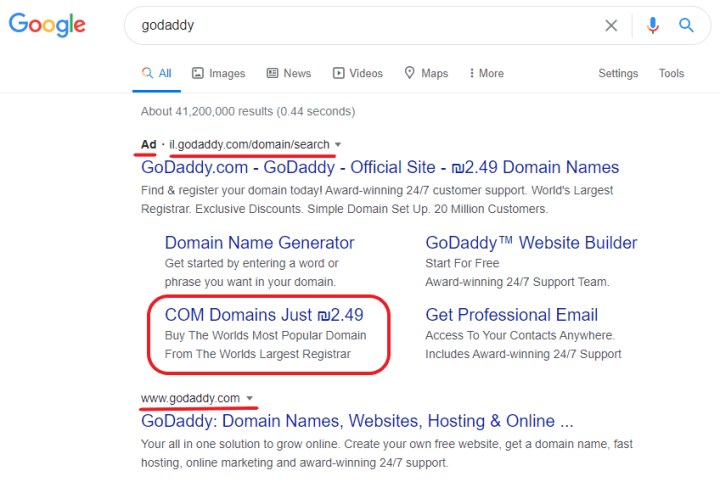This screenshot has height=482, width=720.
Task: Click the blue magnifier search button
Action: tap(686, 25)
